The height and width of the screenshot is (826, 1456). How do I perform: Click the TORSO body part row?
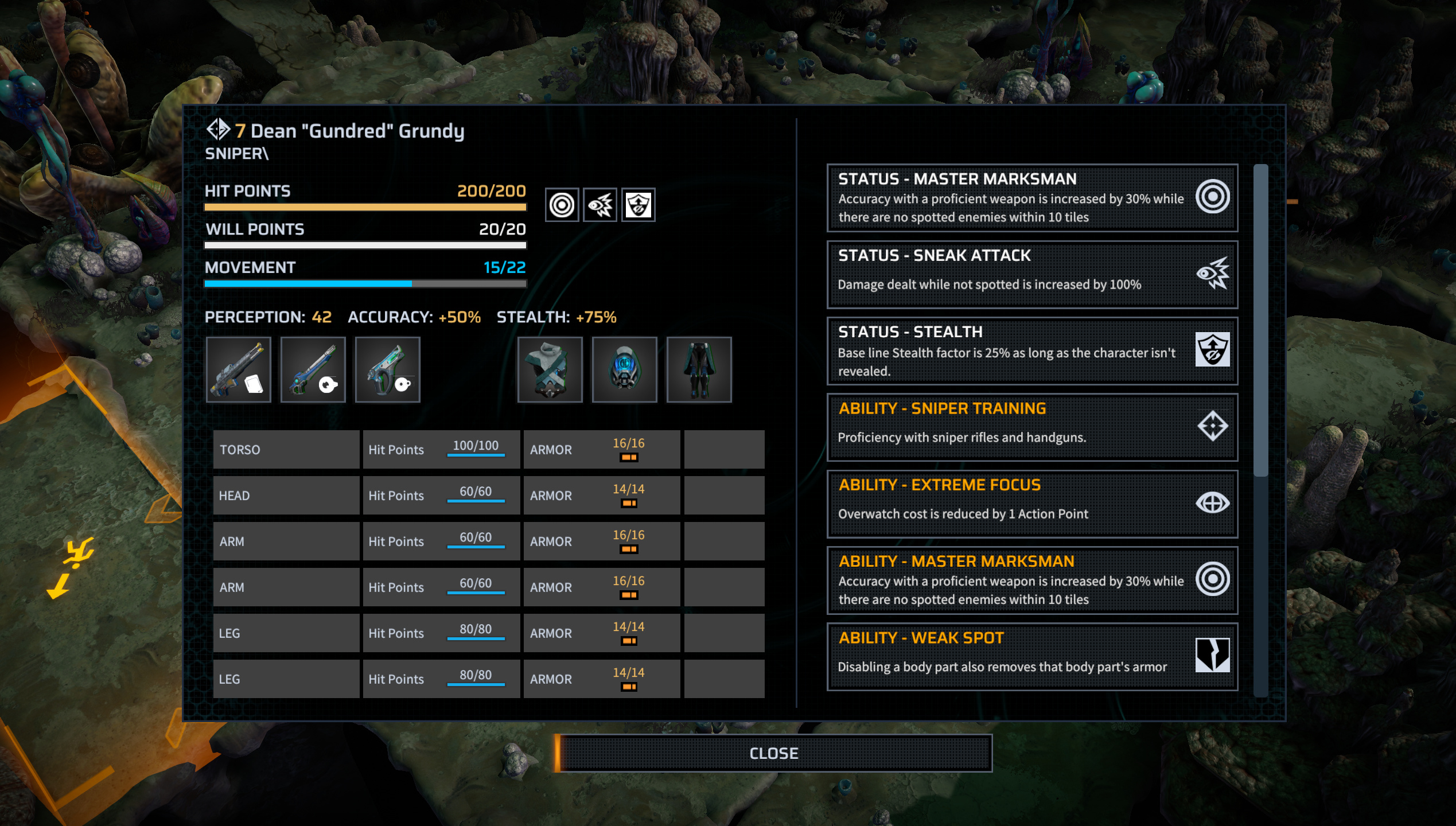click(489, 450)
